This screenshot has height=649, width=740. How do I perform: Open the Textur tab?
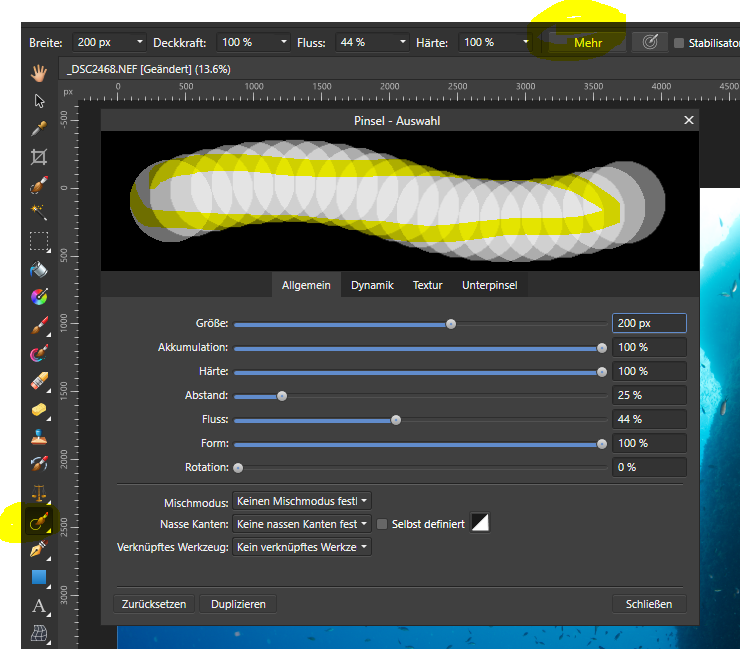point(427,285)
